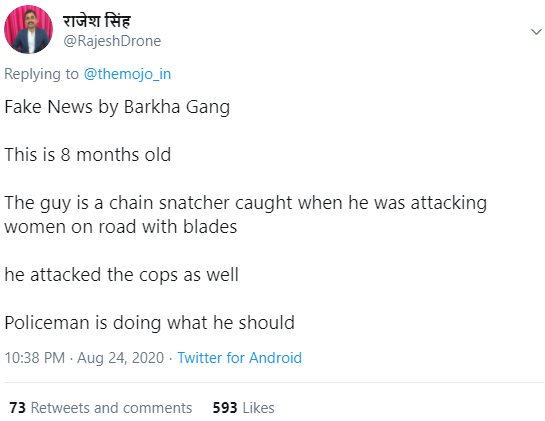545x421 pixels.
Task: Click the Aug 24, 2020 date
Action: pyautogui.click(x=120, y=358)
